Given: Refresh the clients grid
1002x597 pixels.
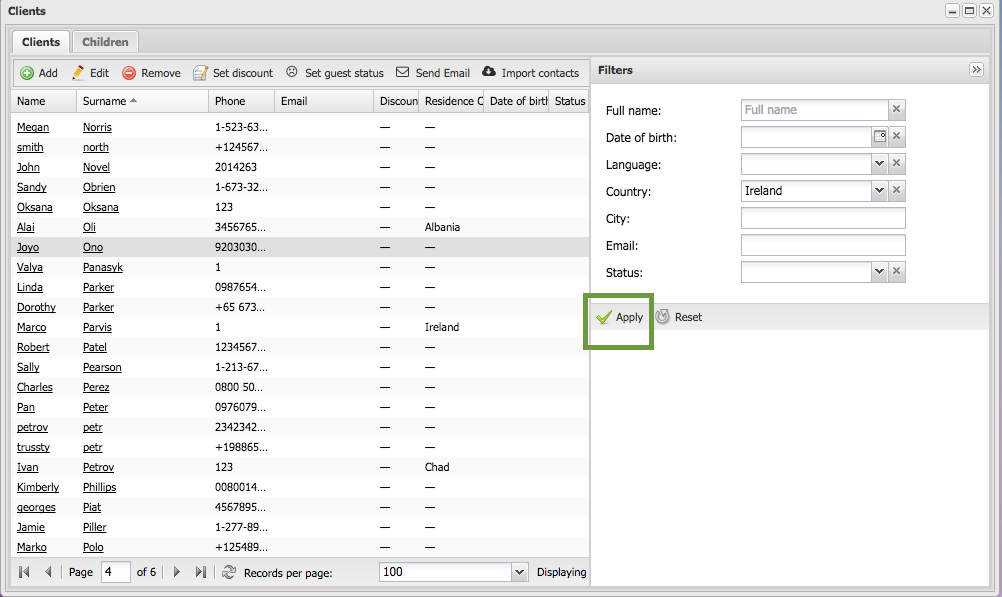Looking at the screenshot, I should click(229, 572).
